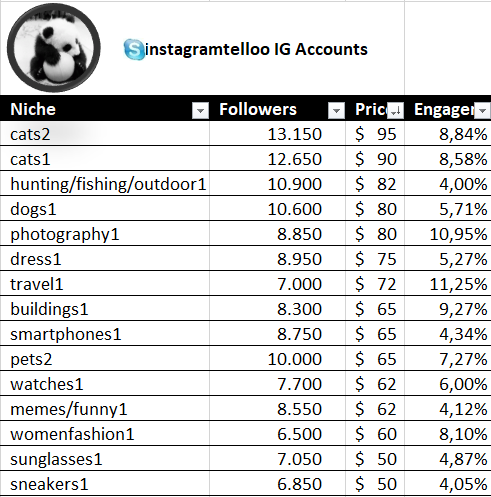
Task: Click the panda profile picture
Action: pyautogui.click(x=54, y=47)
